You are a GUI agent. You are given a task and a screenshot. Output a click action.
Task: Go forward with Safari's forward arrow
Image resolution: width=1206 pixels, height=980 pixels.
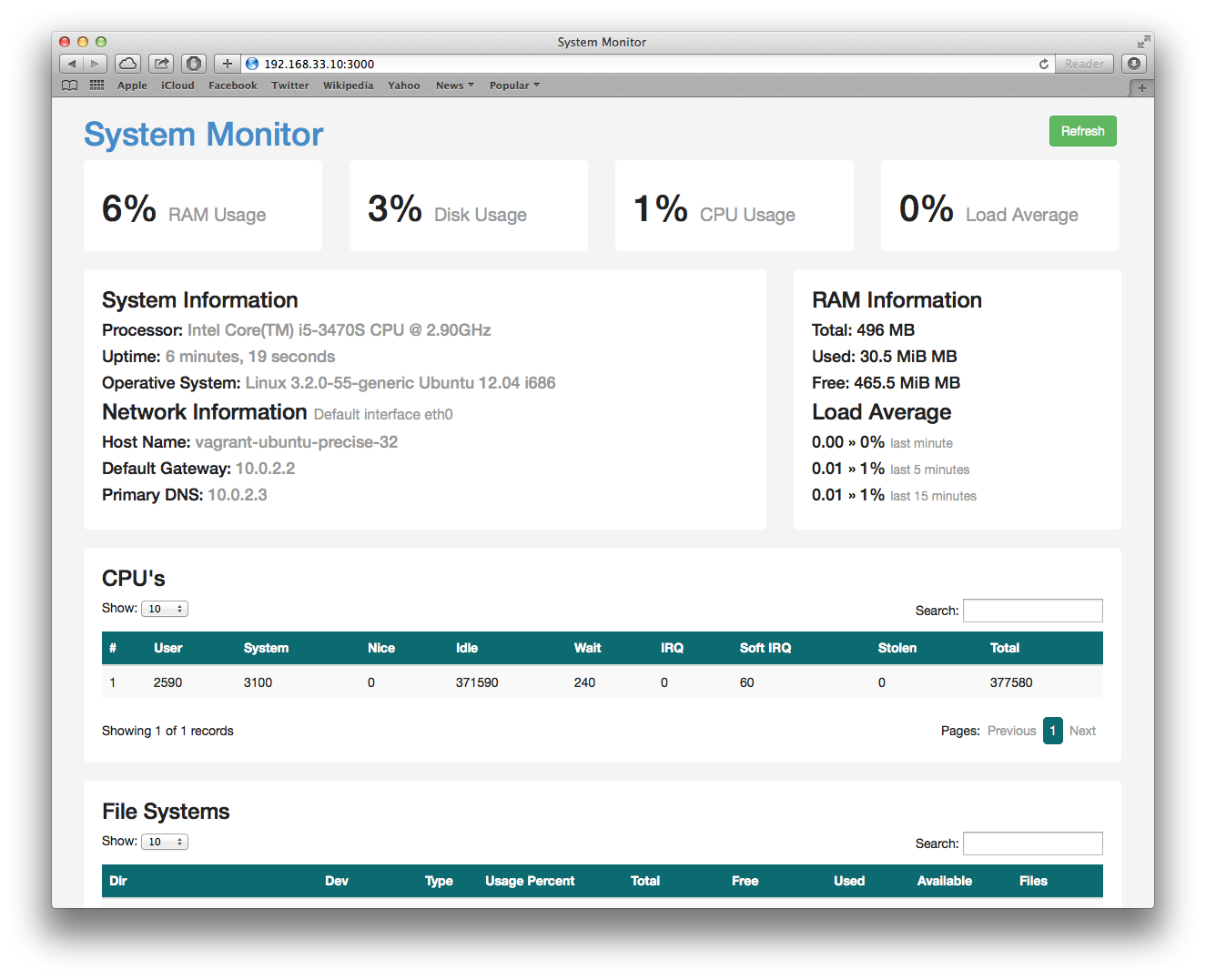[x=96, y=64]
